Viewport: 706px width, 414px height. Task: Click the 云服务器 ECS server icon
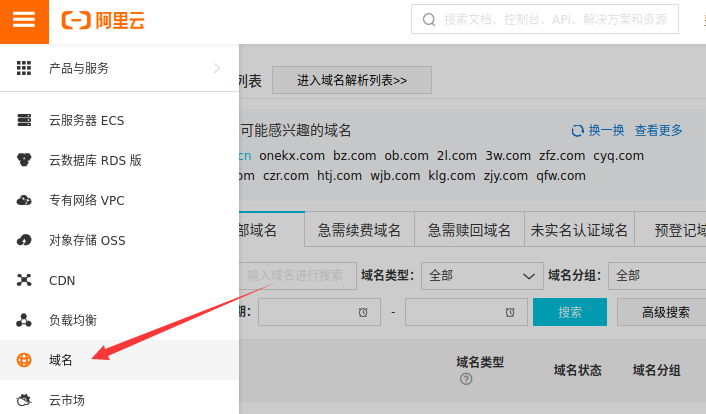[x=24, y=120]
